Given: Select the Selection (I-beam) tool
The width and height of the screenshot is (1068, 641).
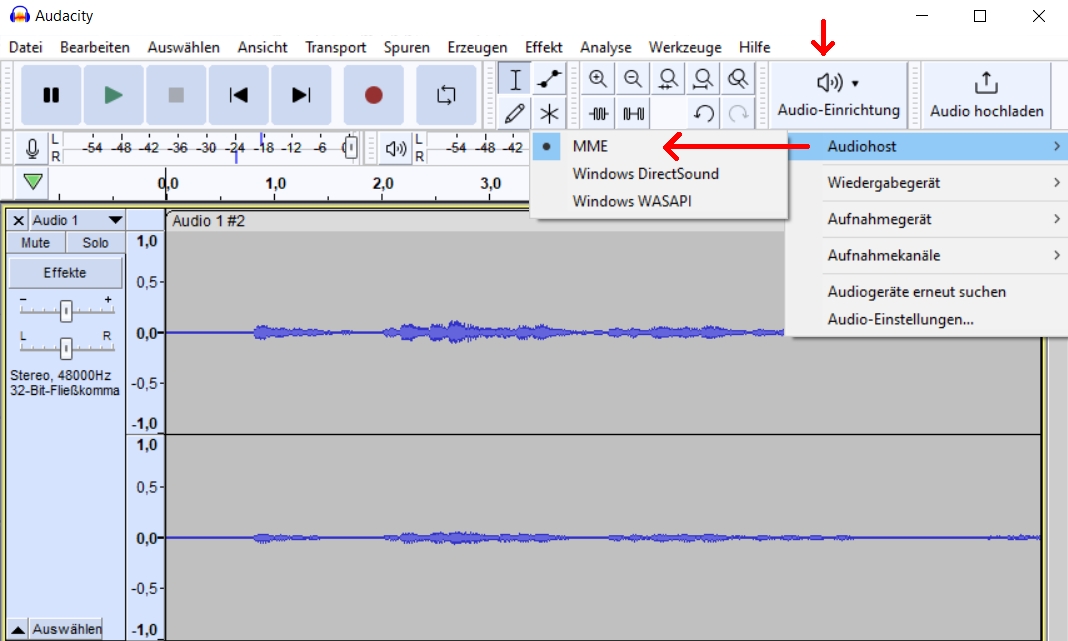Looking at the screenshot, I should coord(515,80).
